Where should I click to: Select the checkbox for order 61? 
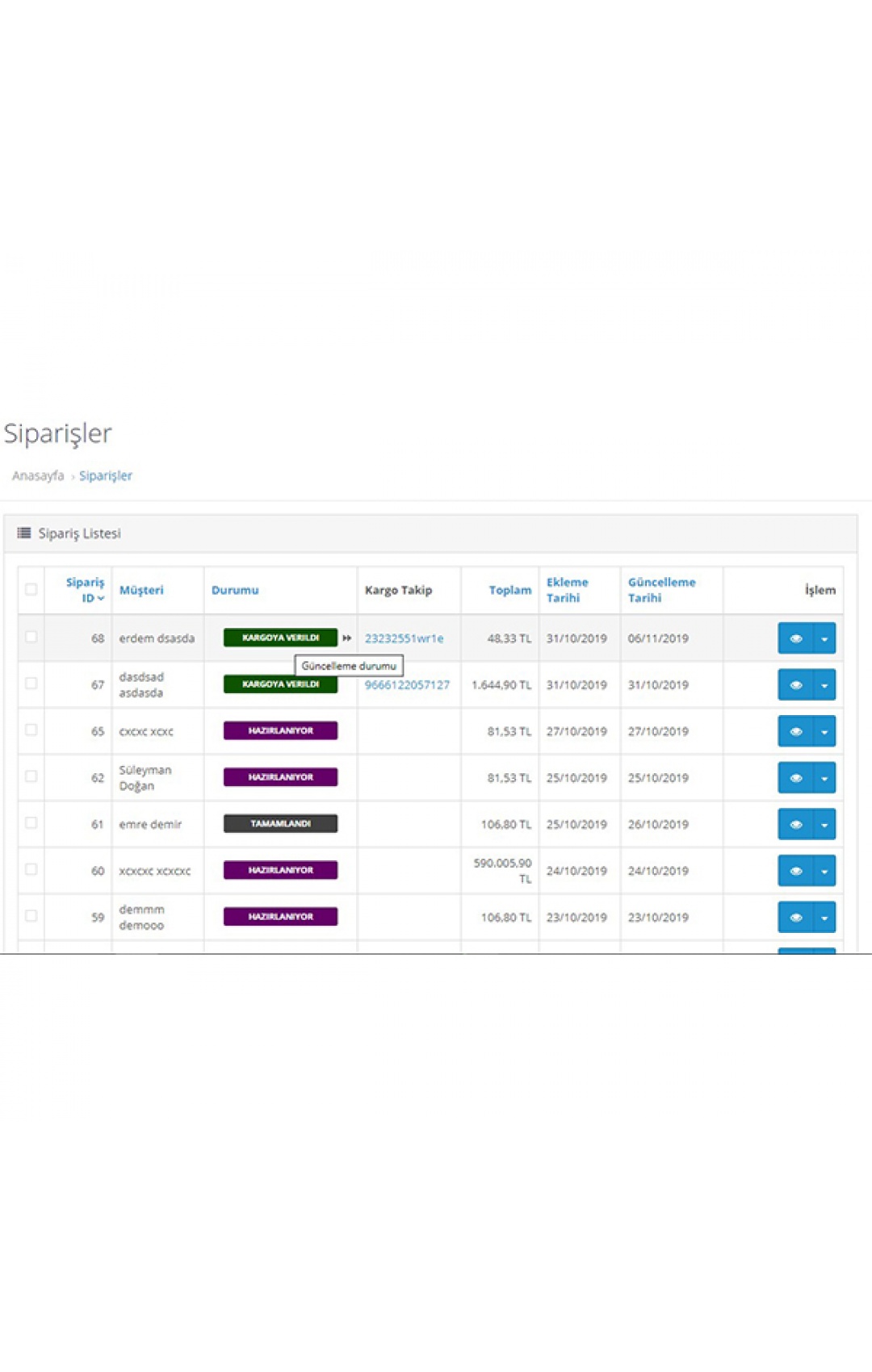coord(31,823)
